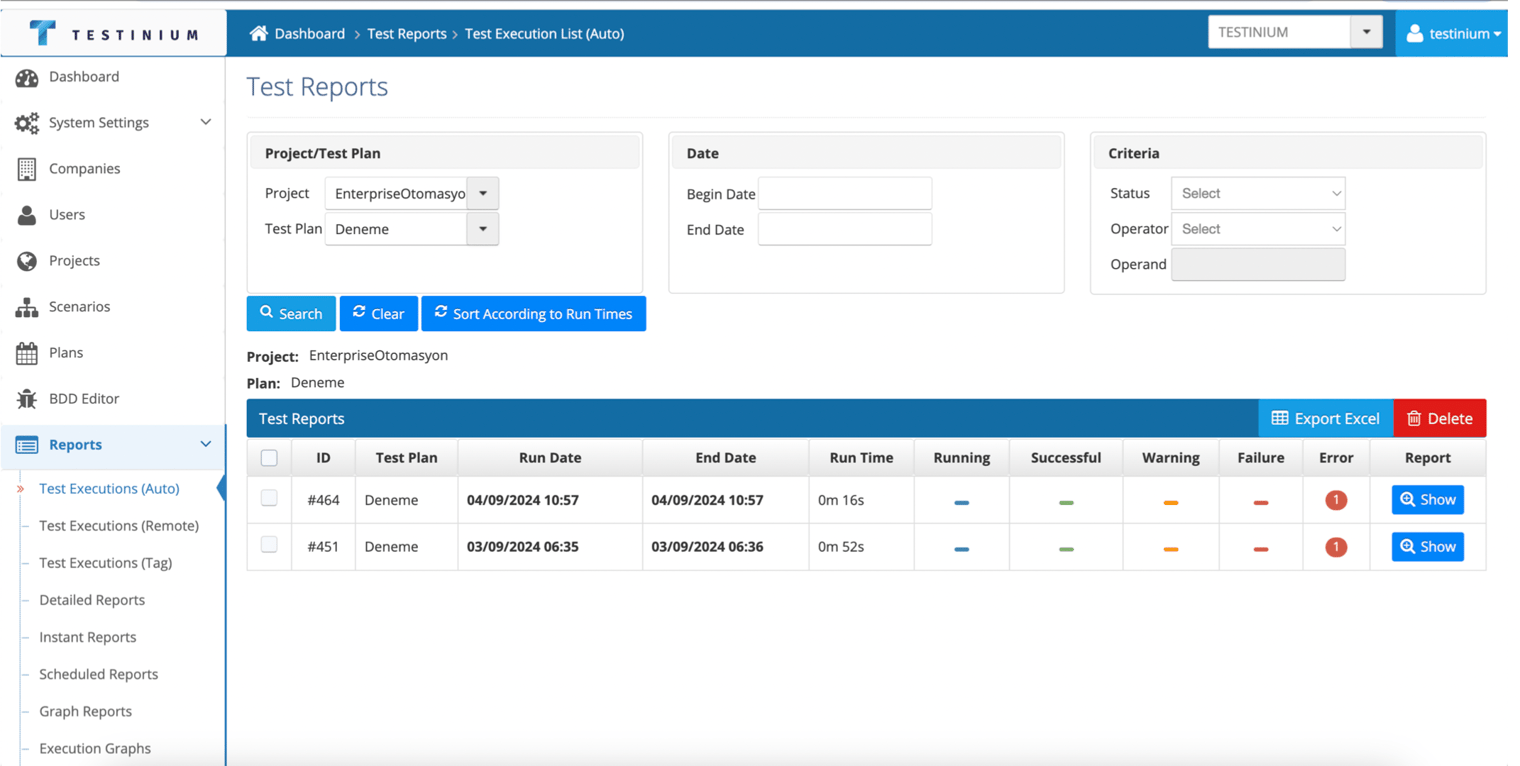
Task: Click the orange Warning indicator for #464
Action: 1171,502
